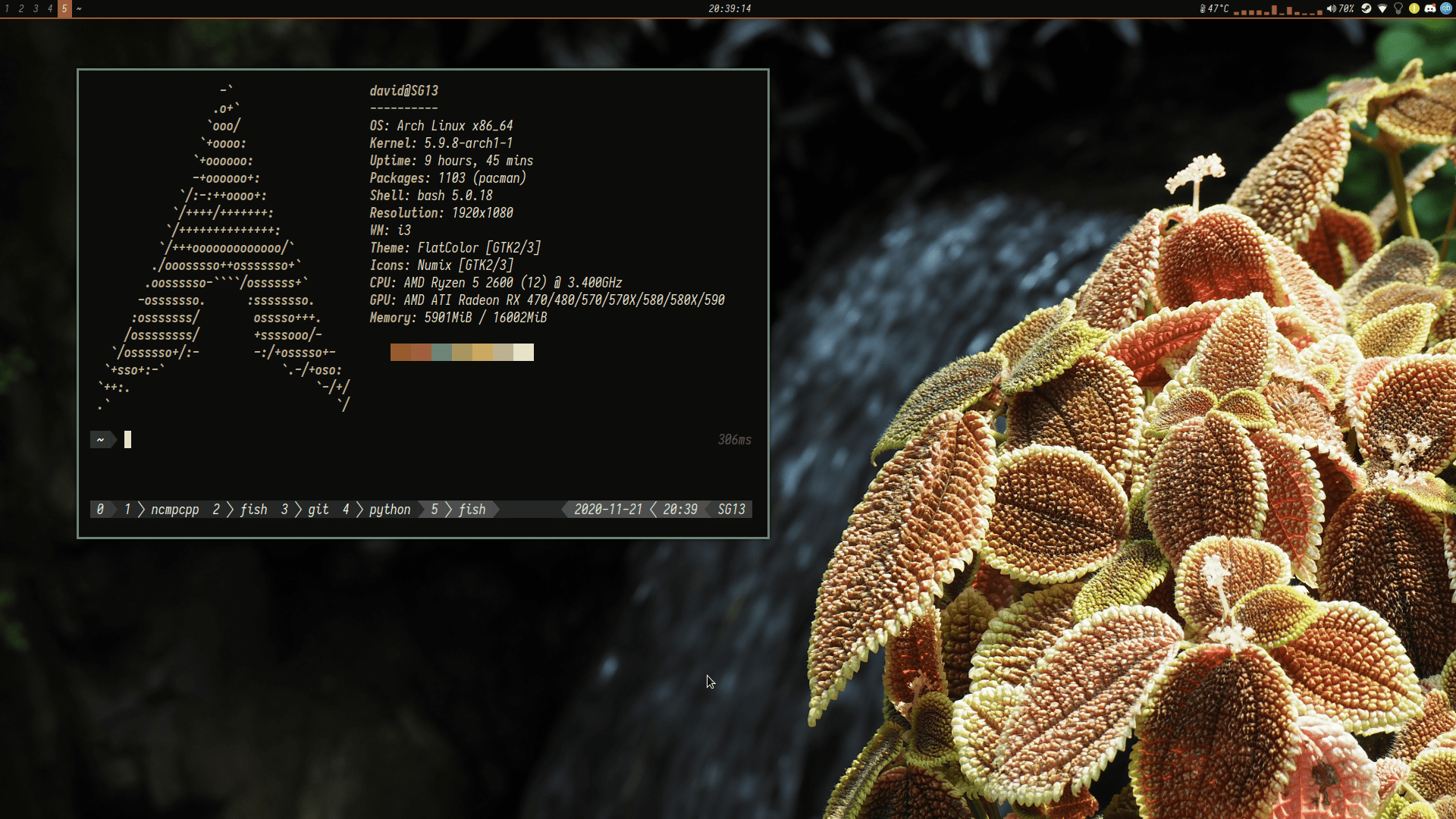Viewport: 1456px width, 819px height.
Task: Click the '~' window title in the bar
Action: [79, 9]
